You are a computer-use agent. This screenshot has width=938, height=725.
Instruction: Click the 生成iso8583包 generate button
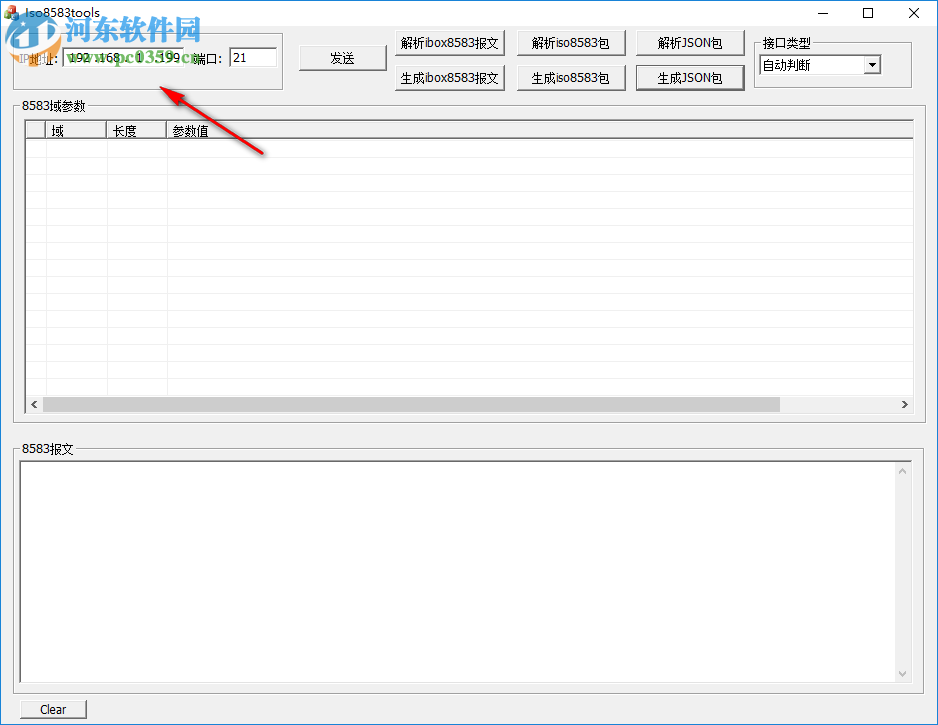tap(570, 77)
